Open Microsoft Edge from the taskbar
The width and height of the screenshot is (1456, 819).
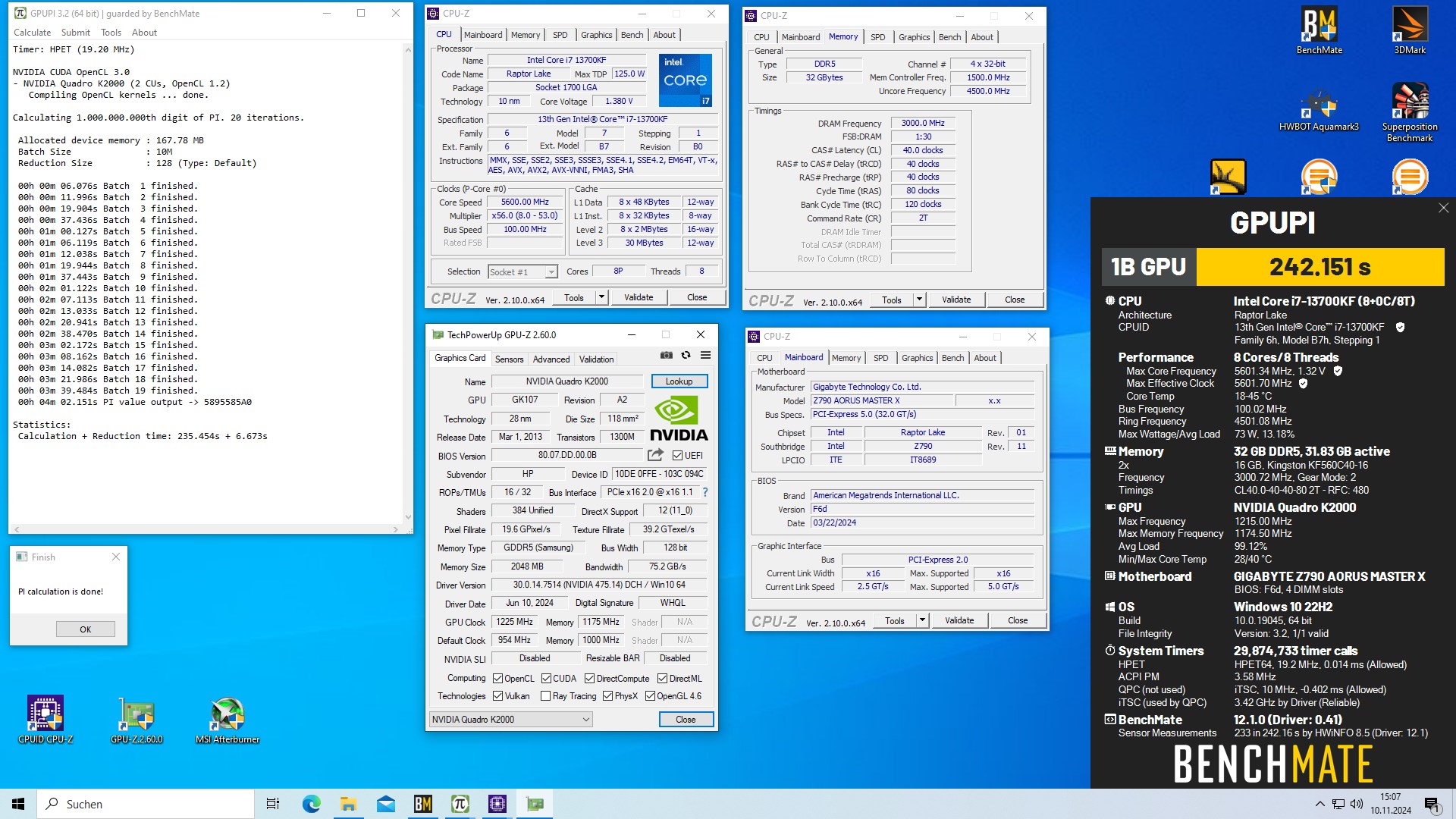(311, 804)
